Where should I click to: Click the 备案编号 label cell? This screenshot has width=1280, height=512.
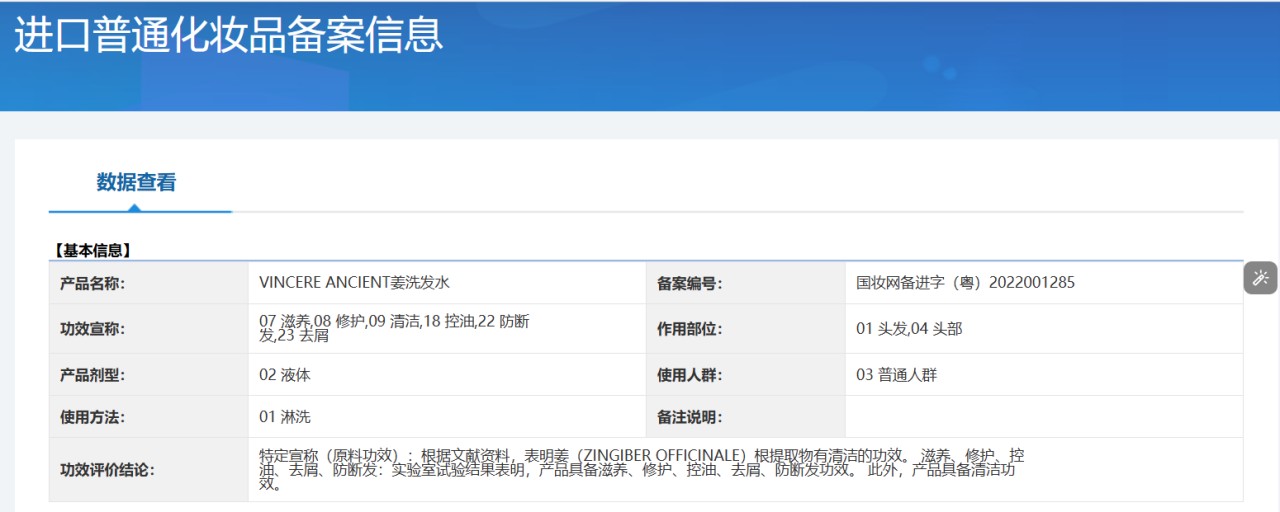coord(746,284)
